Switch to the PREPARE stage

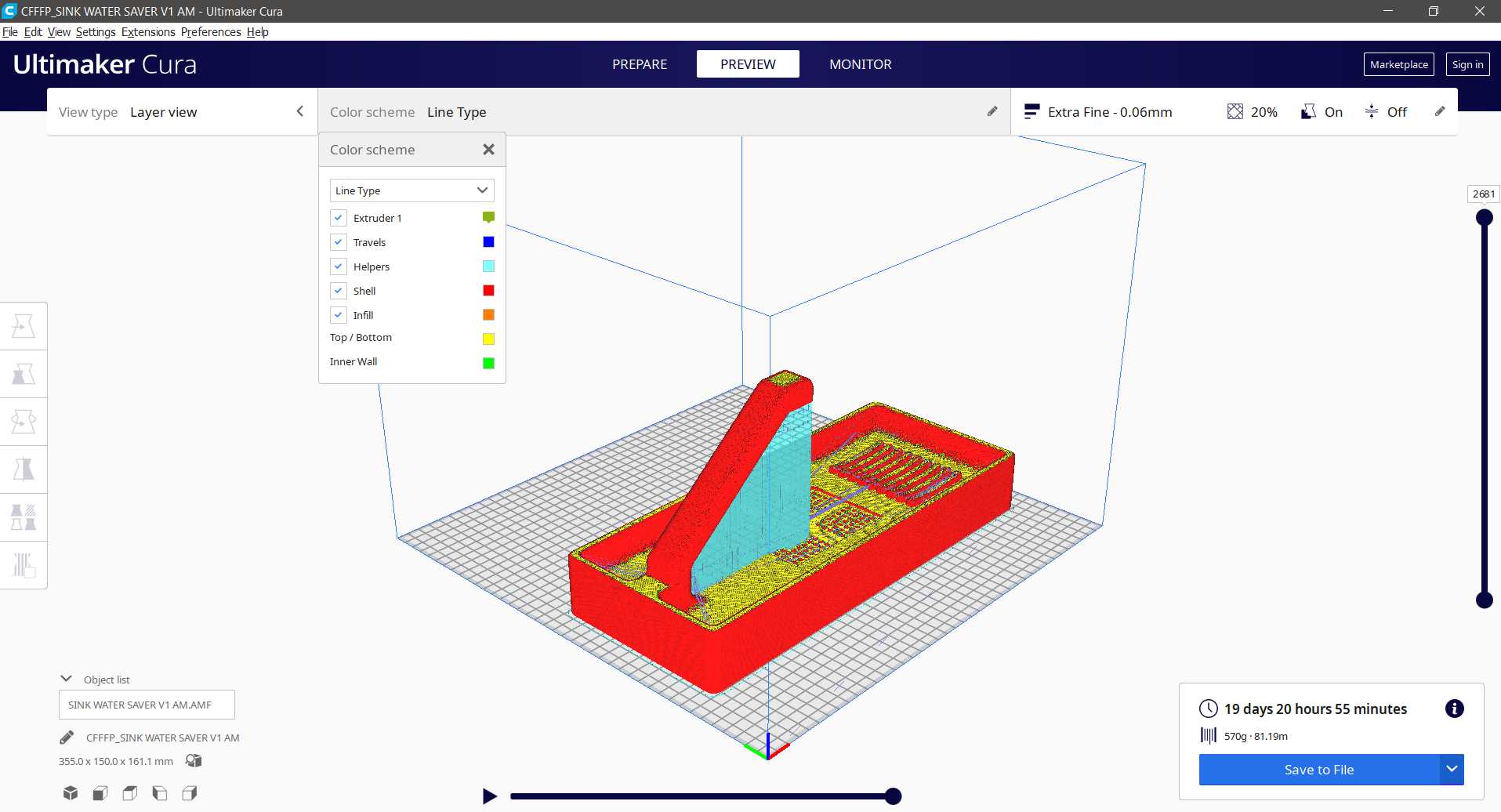[640, 64]
